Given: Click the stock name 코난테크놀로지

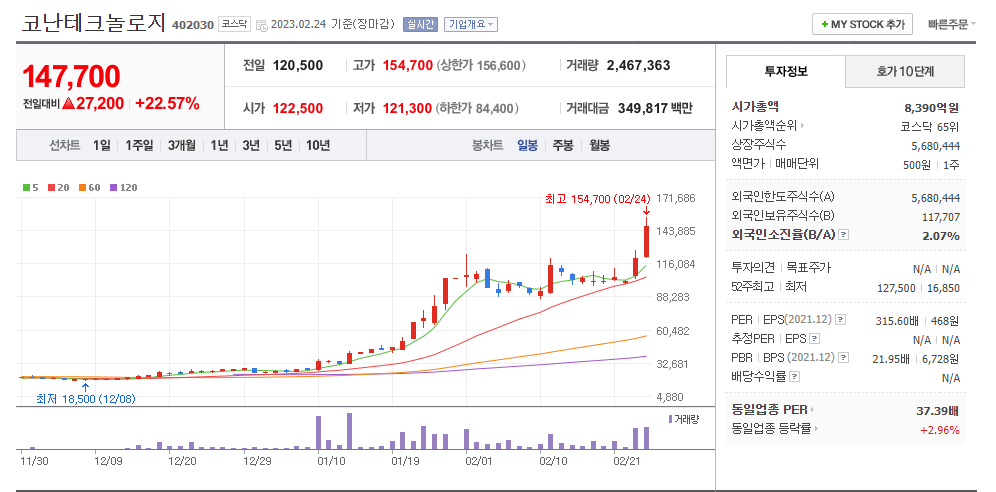Looking at the screenshot, I should coord(94,23).
